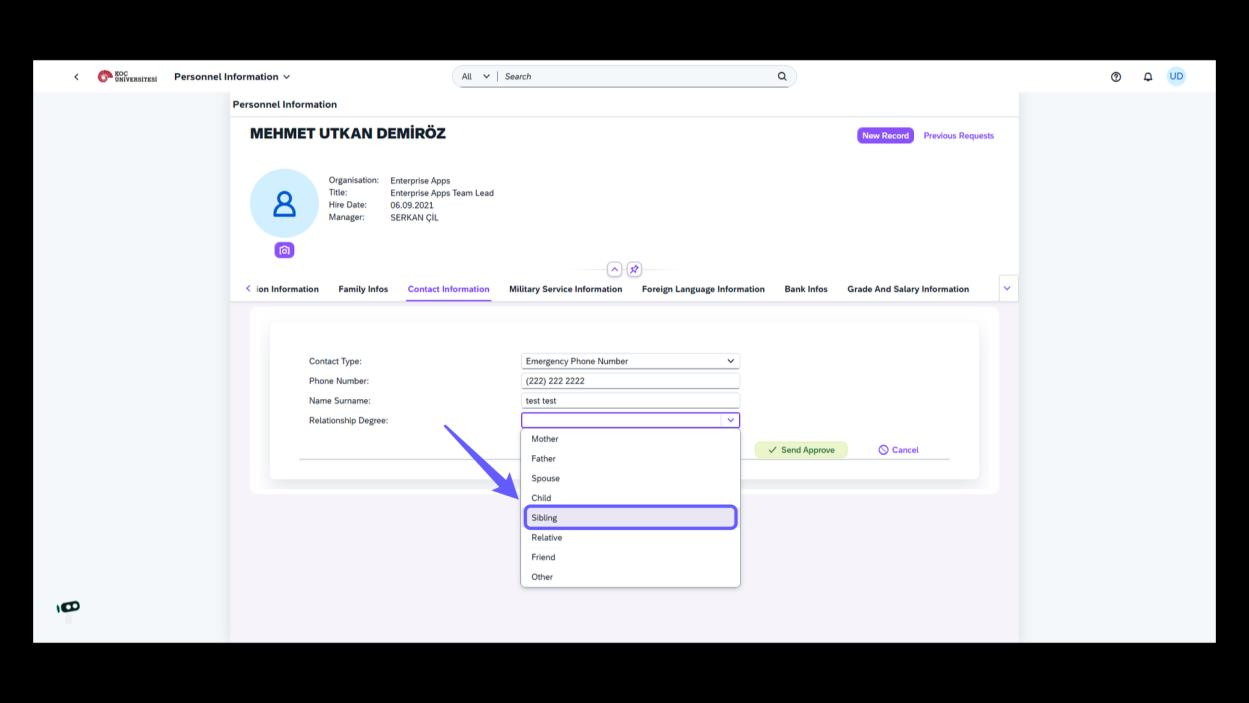1249x703 pixels.
Task: Open the Bank Infos tab
Action: (x=806, y=289)
